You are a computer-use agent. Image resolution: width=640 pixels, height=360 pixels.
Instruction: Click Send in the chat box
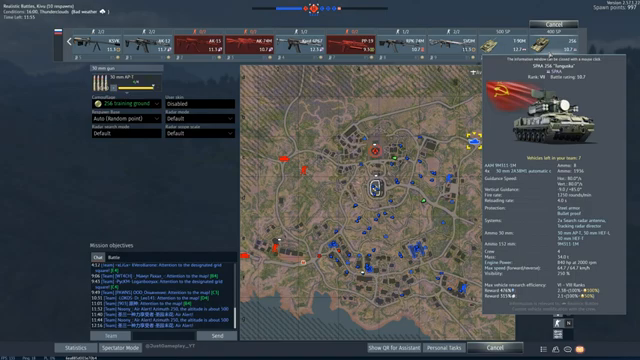tap(217, 336)
